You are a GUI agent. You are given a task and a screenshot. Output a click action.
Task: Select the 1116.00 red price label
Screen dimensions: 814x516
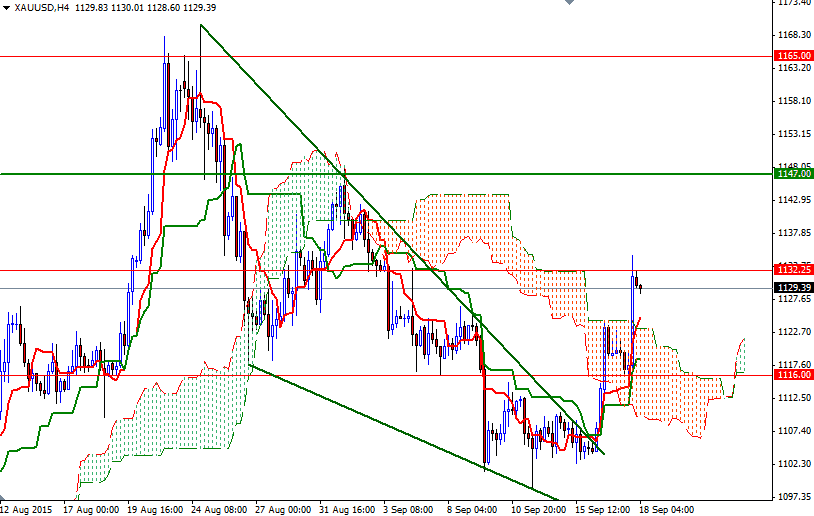[x=793, y=374]
